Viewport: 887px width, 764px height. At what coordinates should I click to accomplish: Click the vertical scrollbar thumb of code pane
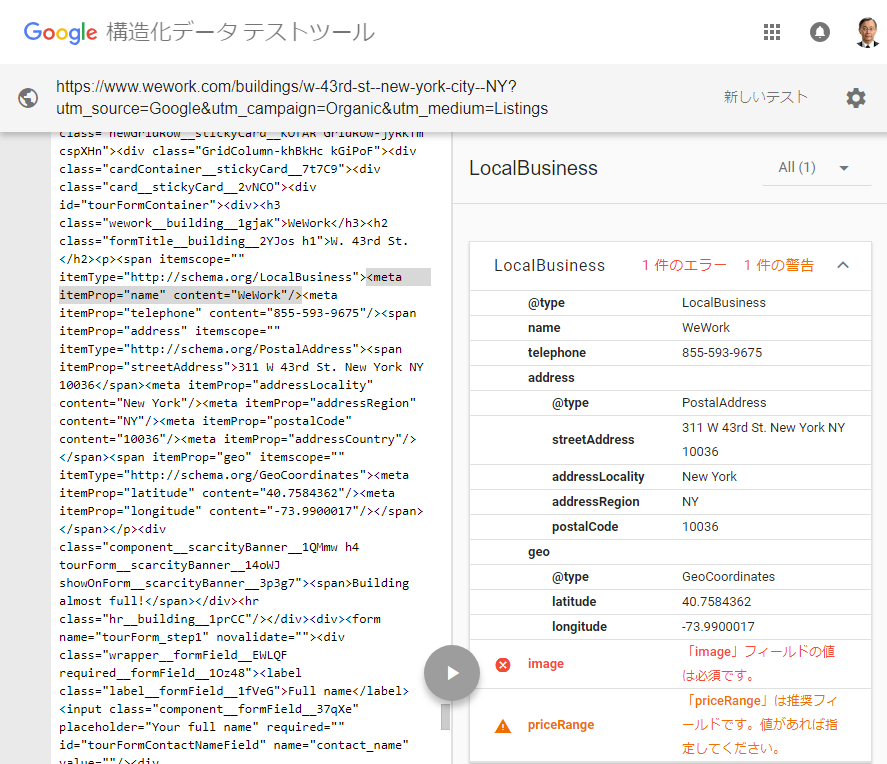[x=445, y=716]
